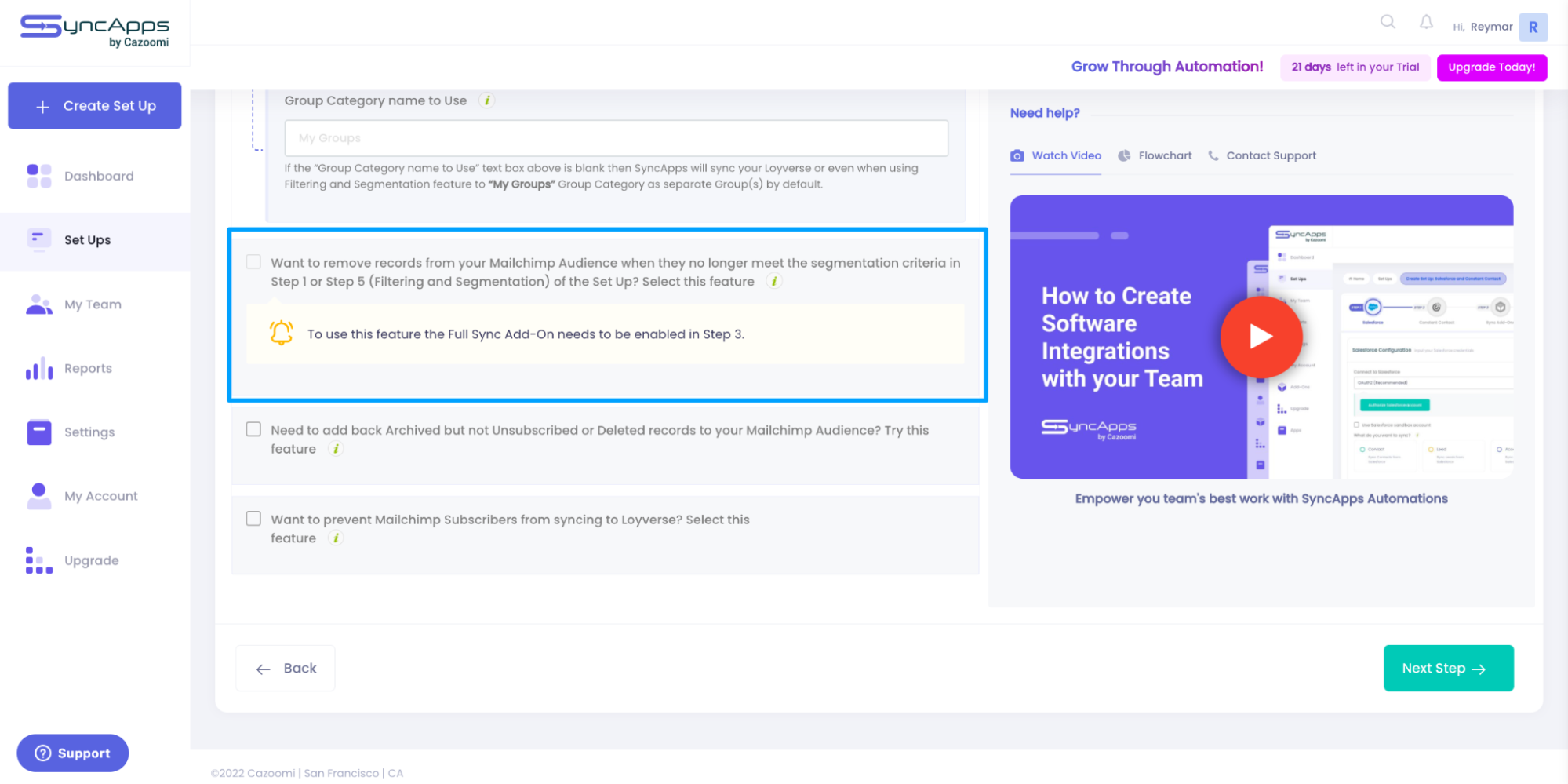This screenshot has height=784, width=1568.
Task: Click the SyncApps by Cazoomi logo
Action: pos(95,31)
